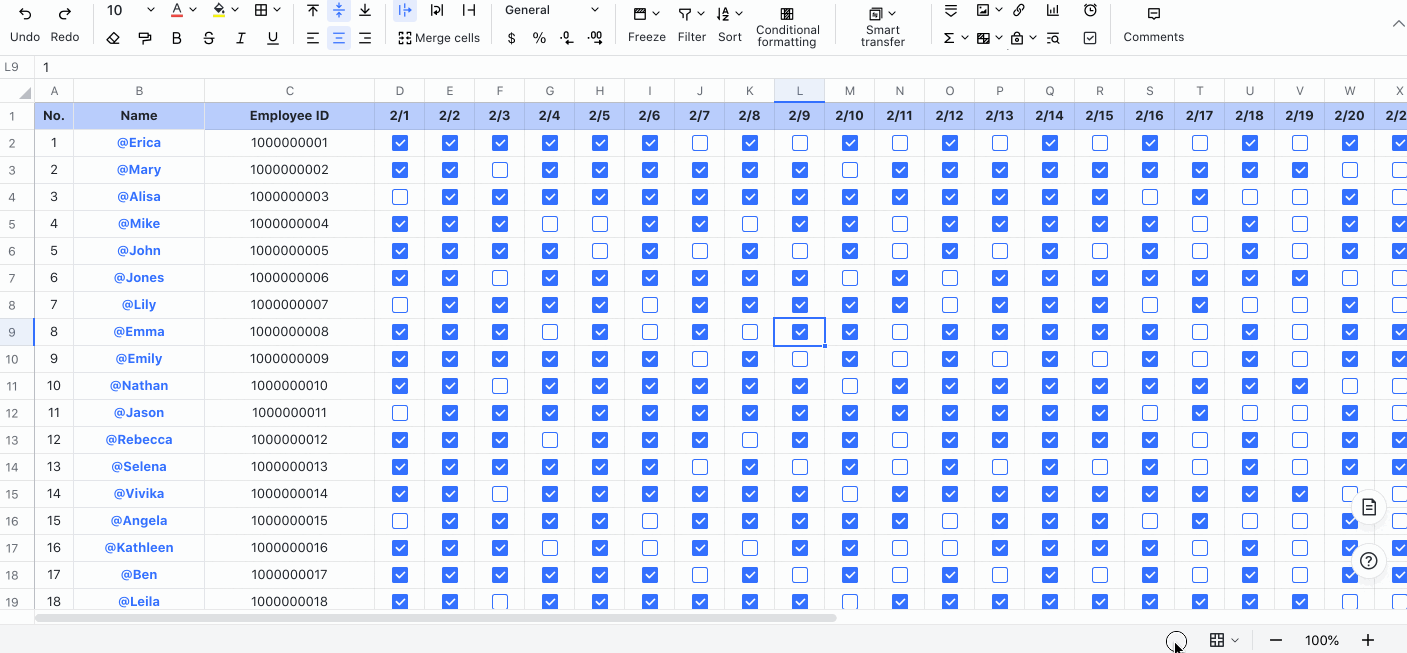Open the cell lock protection icon

1018,37
